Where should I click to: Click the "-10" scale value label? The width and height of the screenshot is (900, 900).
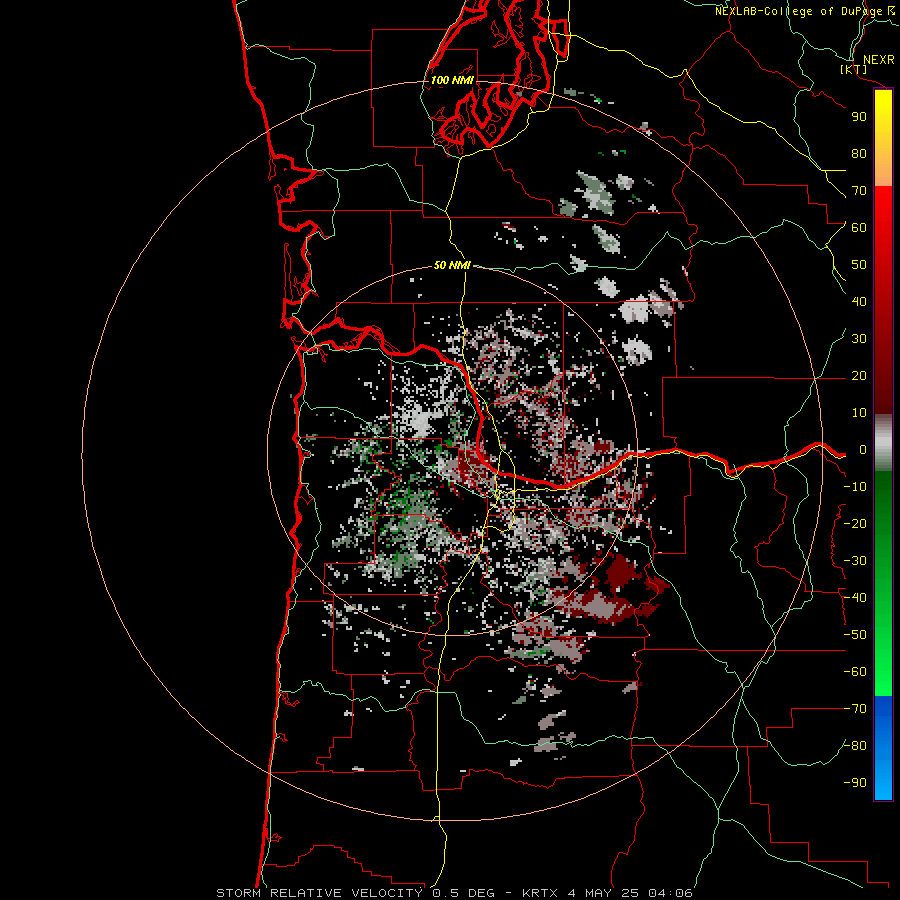(855, 487)
